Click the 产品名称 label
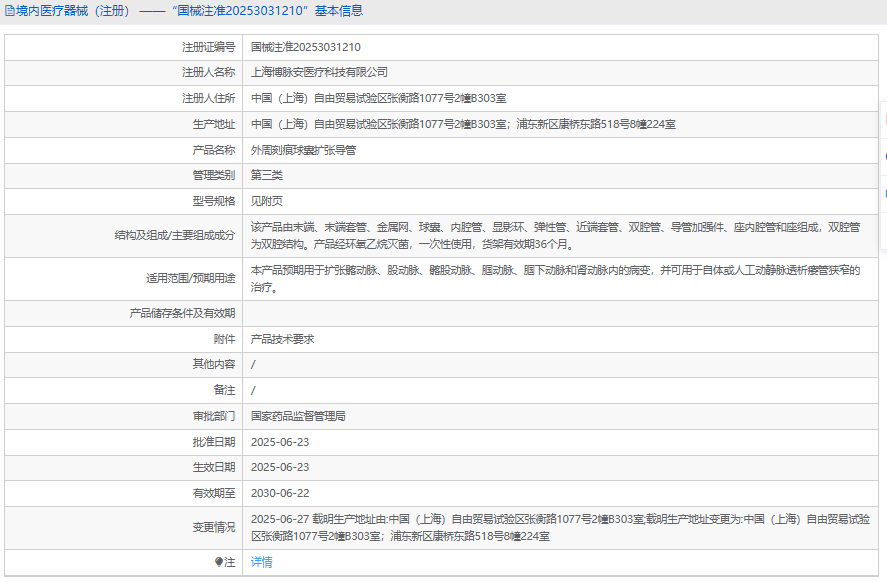The image size is (887, 582). pyautogui.click(x=214, y=150)
